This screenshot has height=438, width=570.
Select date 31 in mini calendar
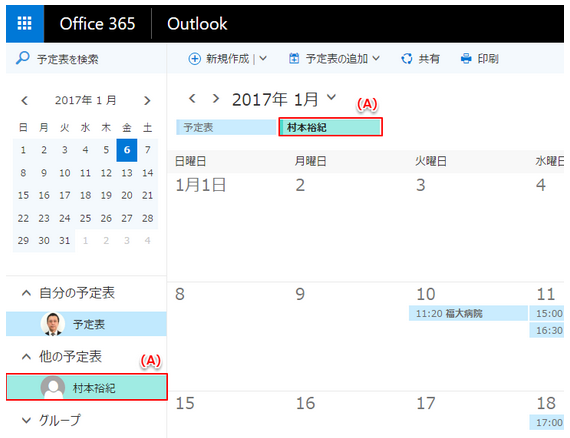pos(65,240)
